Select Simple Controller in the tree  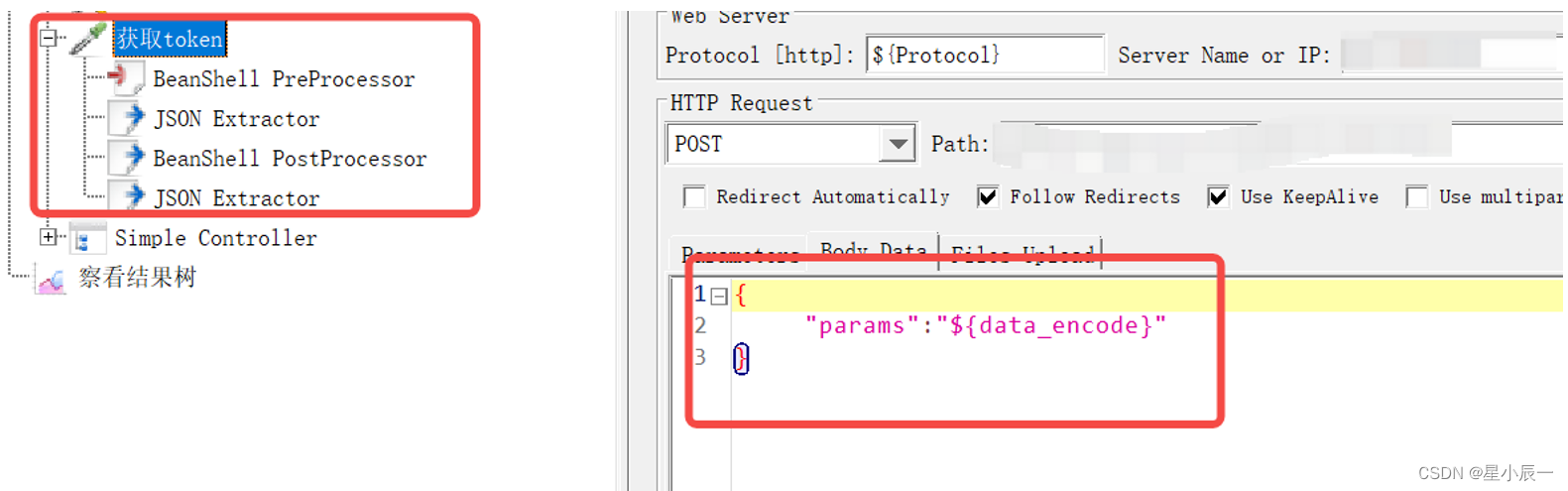(x=215, y=238)
